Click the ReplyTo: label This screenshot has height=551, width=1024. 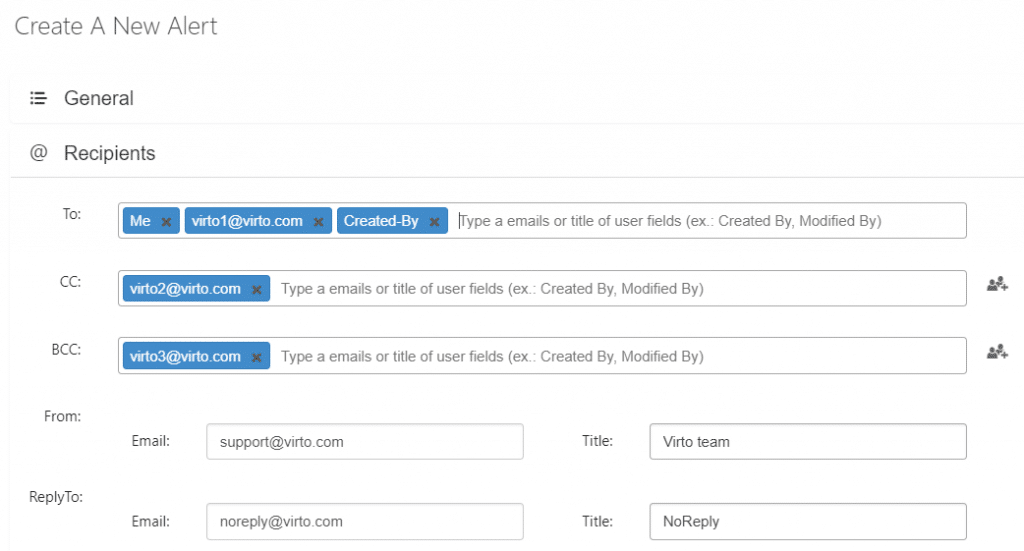56,497
